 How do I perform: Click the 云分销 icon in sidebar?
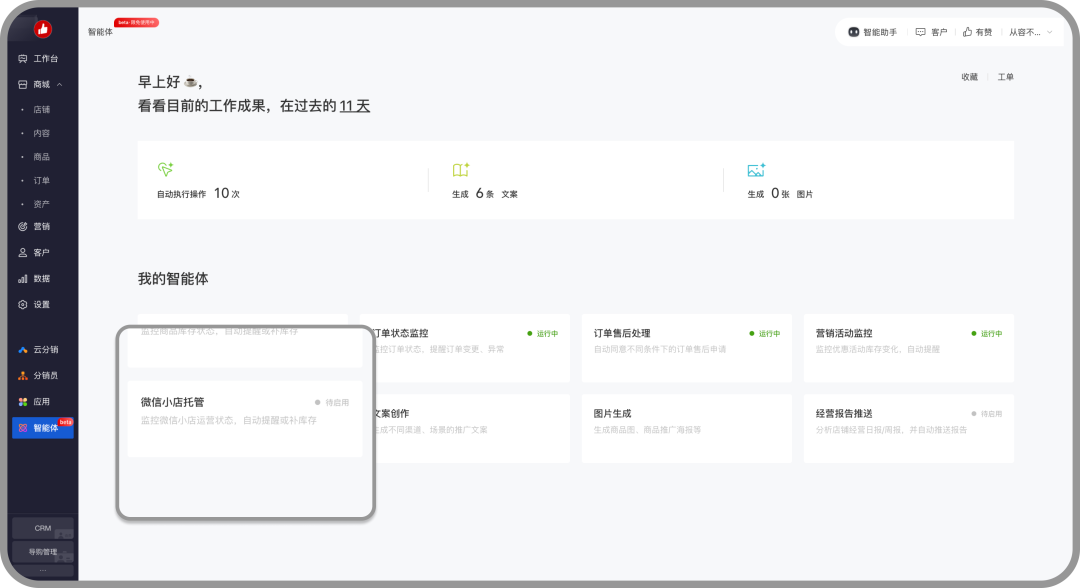(23, 350)
